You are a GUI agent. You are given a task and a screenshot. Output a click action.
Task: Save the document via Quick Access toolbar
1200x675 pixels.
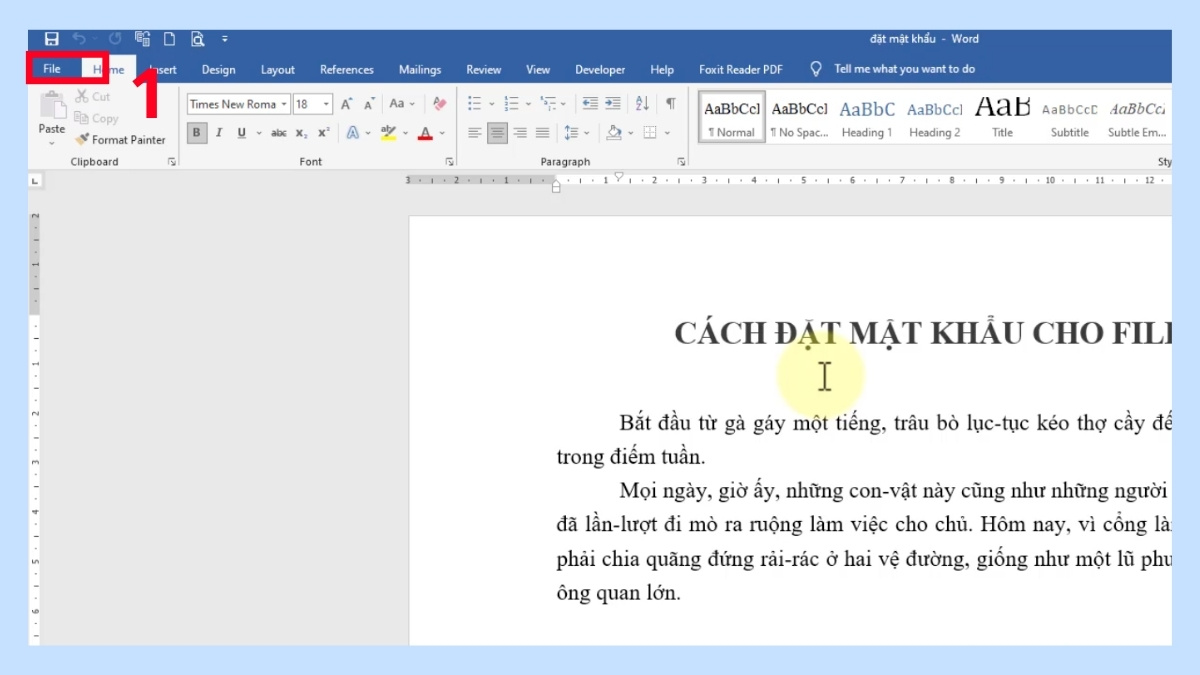click(51, 38)
